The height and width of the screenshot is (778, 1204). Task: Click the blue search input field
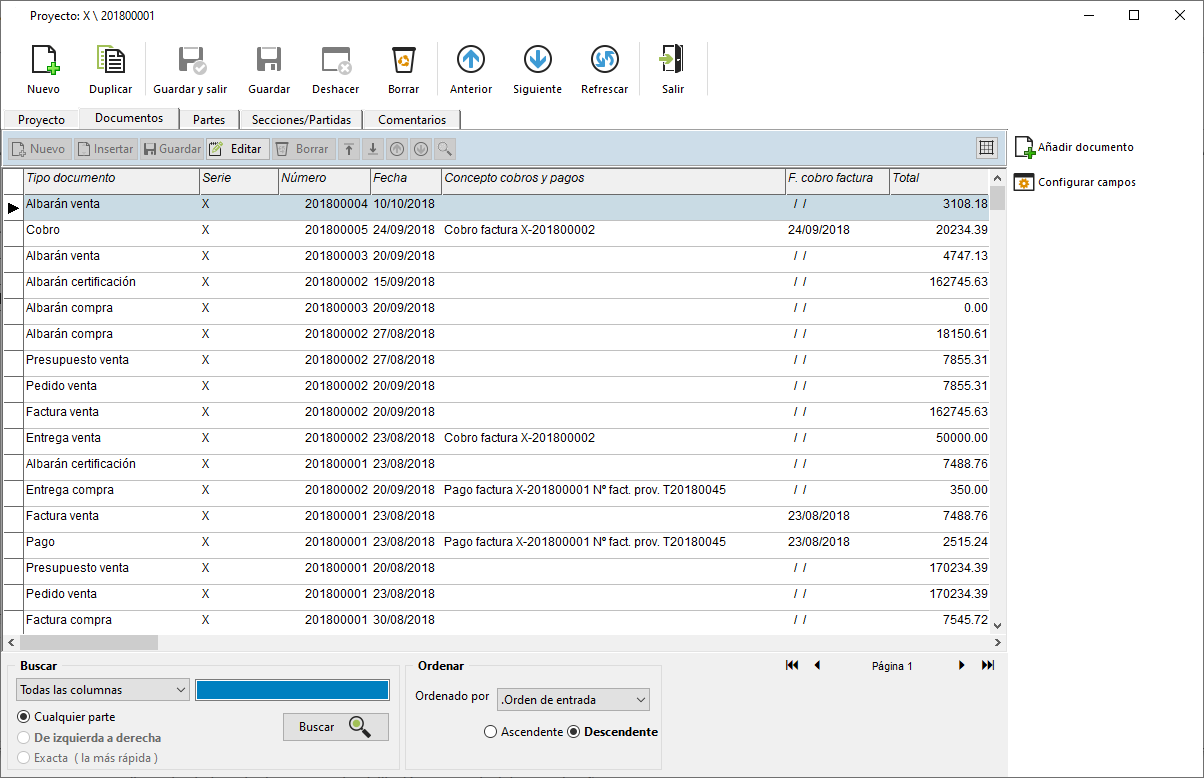292,690
